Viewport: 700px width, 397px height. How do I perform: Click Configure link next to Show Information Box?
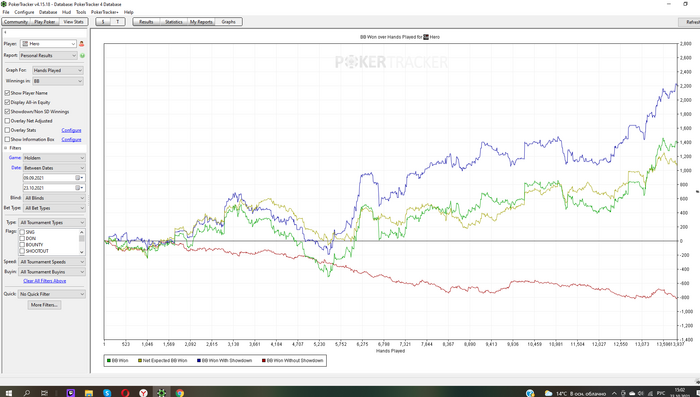(x=71, y=139)
